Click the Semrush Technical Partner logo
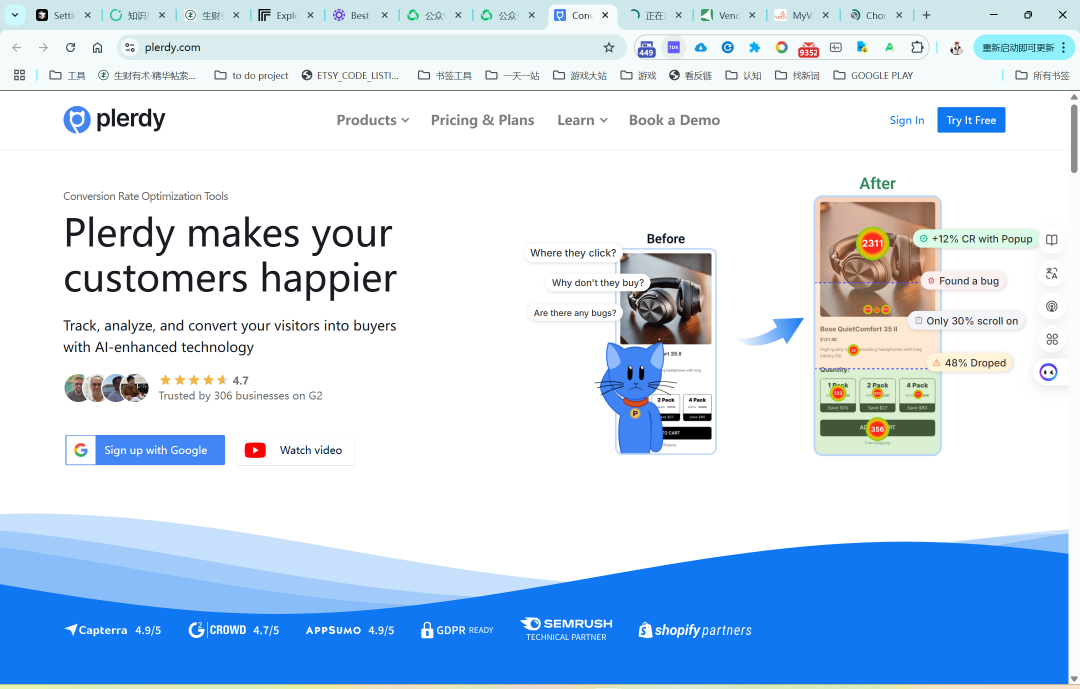The width and height of the screenshot is (1080, 689). pyautogui.click(x=566, y=629)
